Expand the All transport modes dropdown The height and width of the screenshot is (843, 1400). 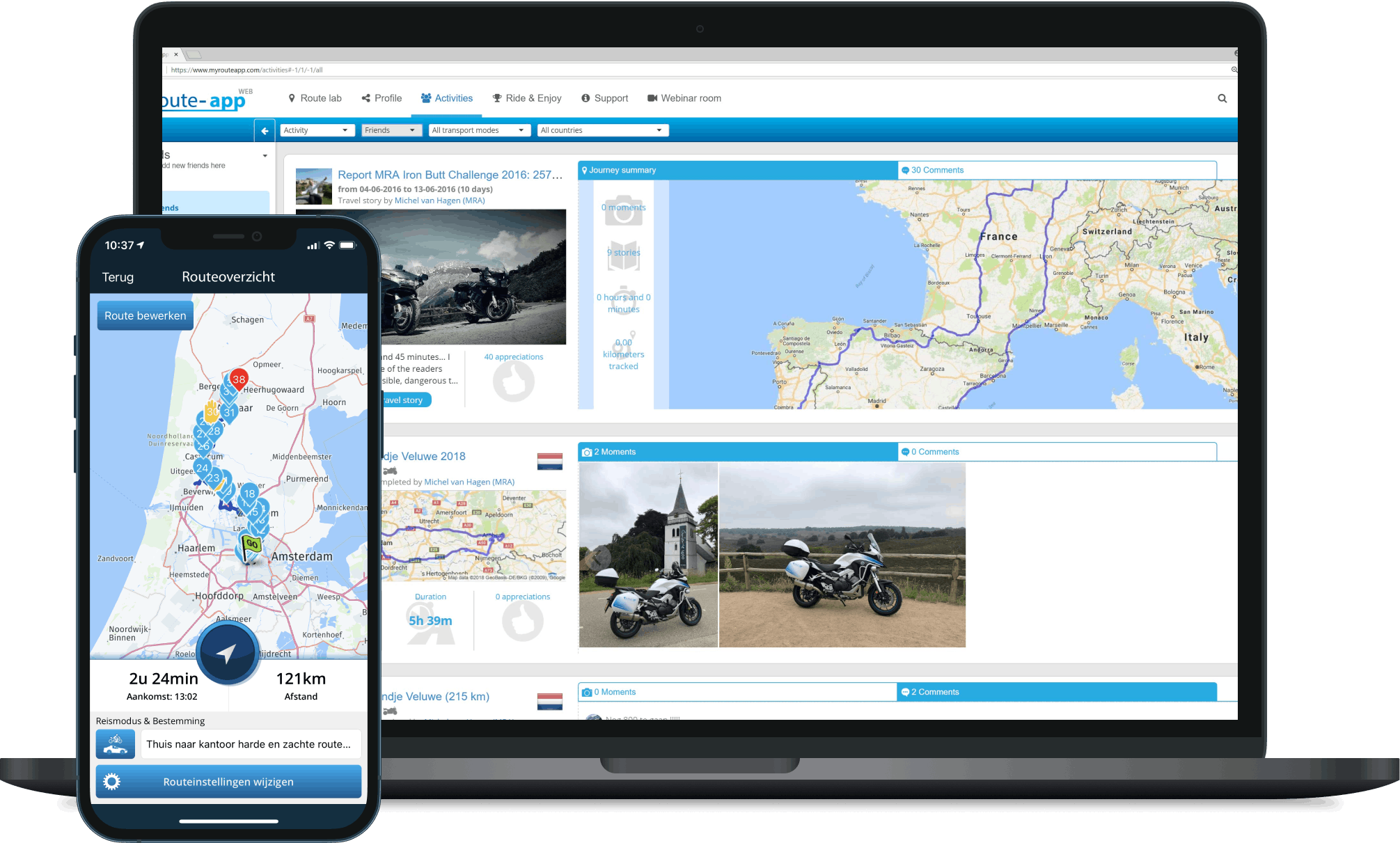(479, 130)
